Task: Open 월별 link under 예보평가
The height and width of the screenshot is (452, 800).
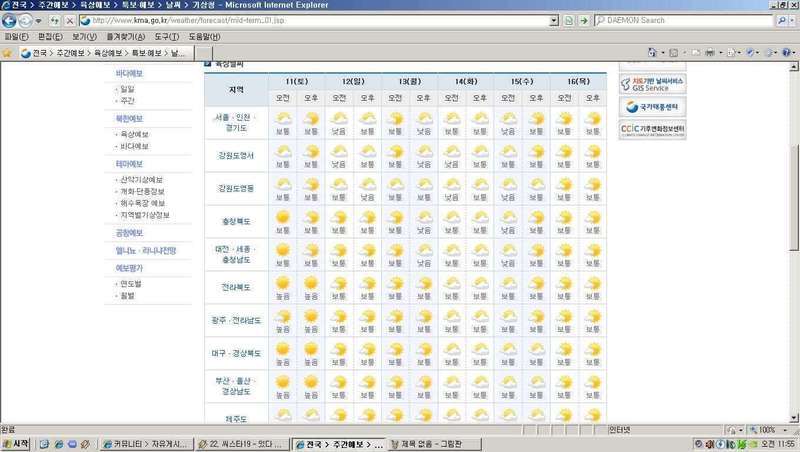Action: [127, 296]
